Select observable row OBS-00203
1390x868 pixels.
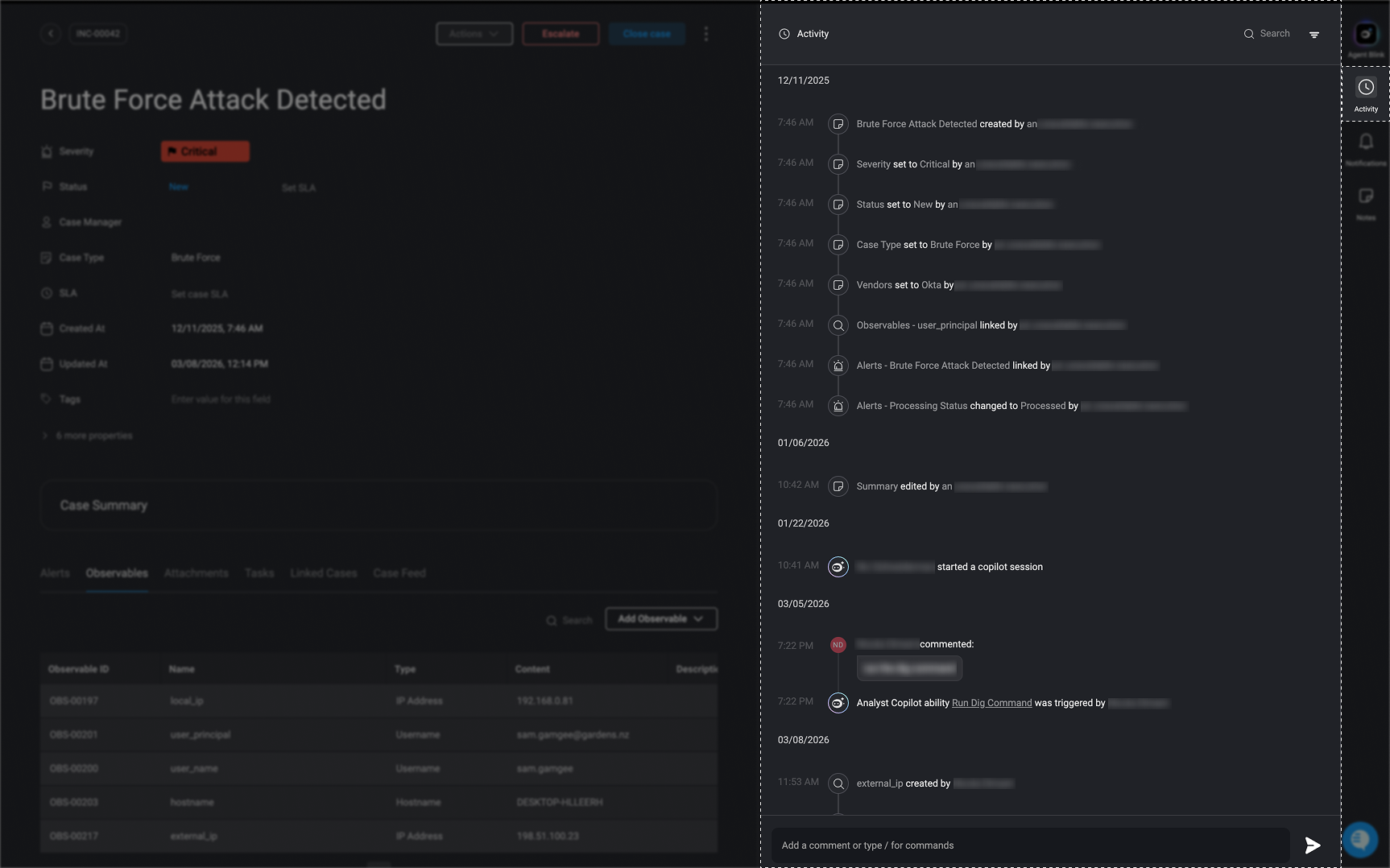(379, 802)
